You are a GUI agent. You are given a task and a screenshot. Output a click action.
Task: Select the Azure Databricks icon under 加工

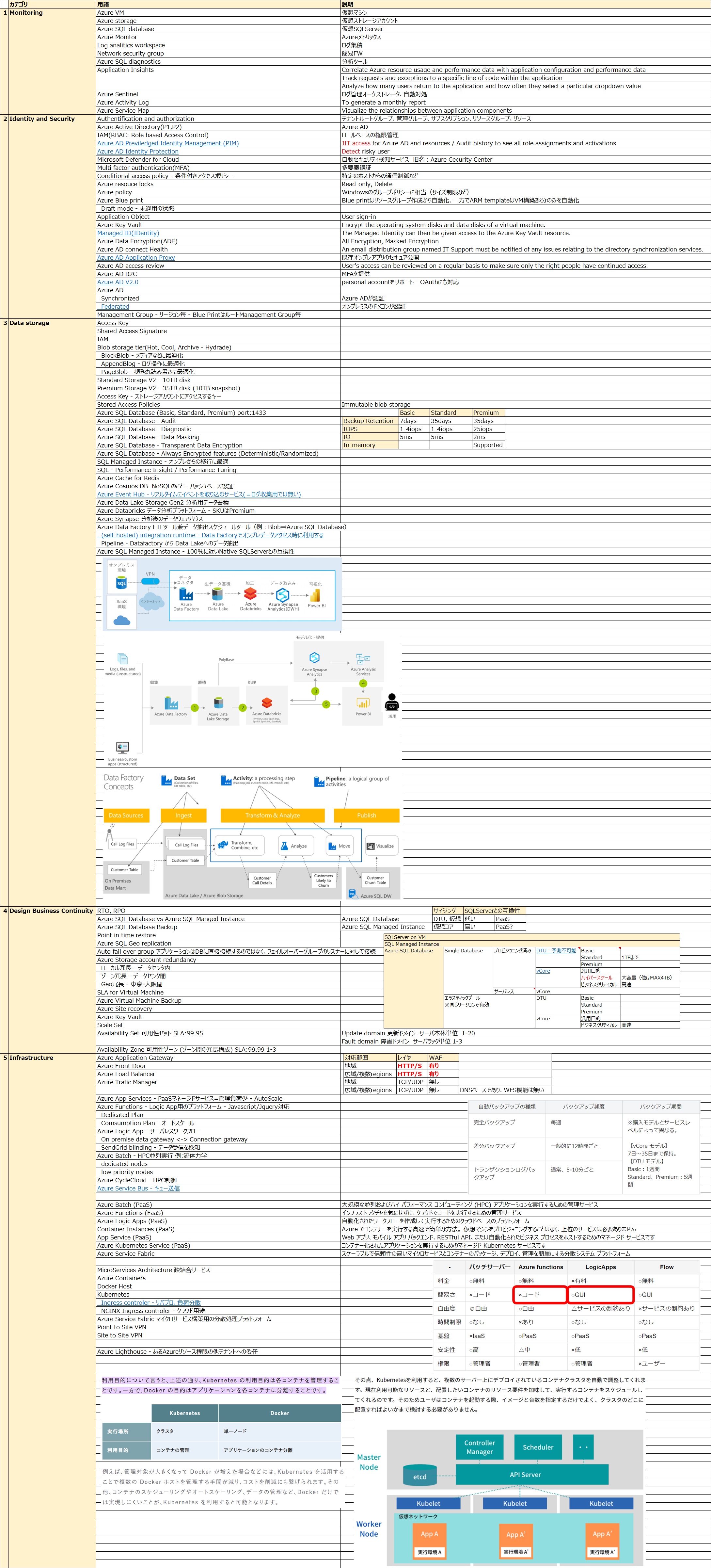tap(250, 594)
